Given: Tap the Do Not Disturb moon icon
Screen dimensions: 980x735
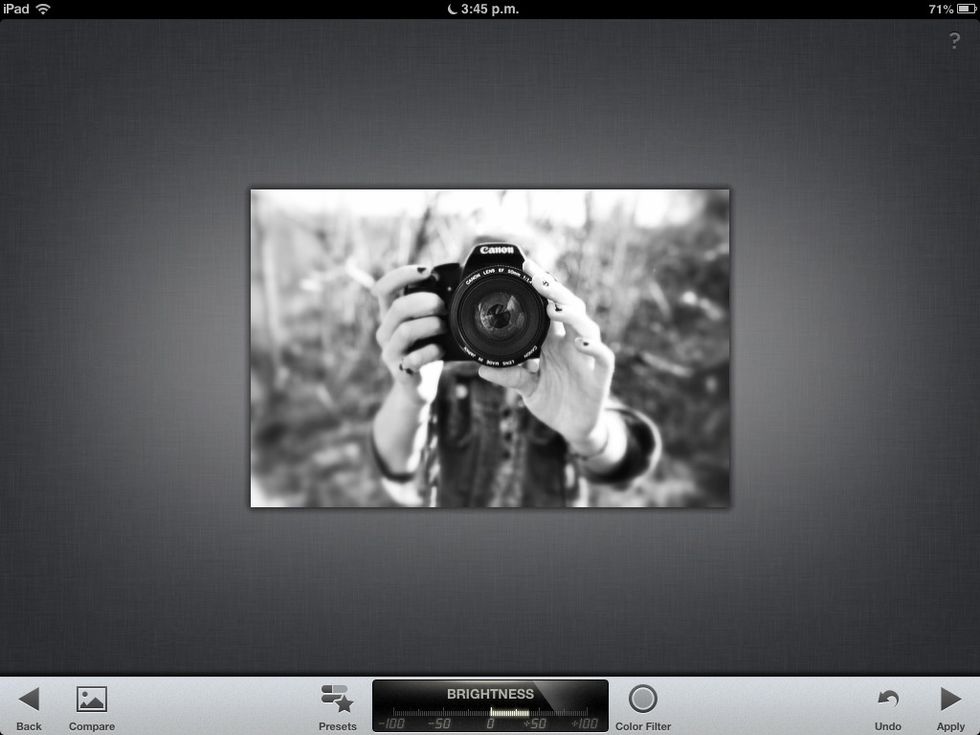Looking at the screenshot, I should tap(452, 9).
